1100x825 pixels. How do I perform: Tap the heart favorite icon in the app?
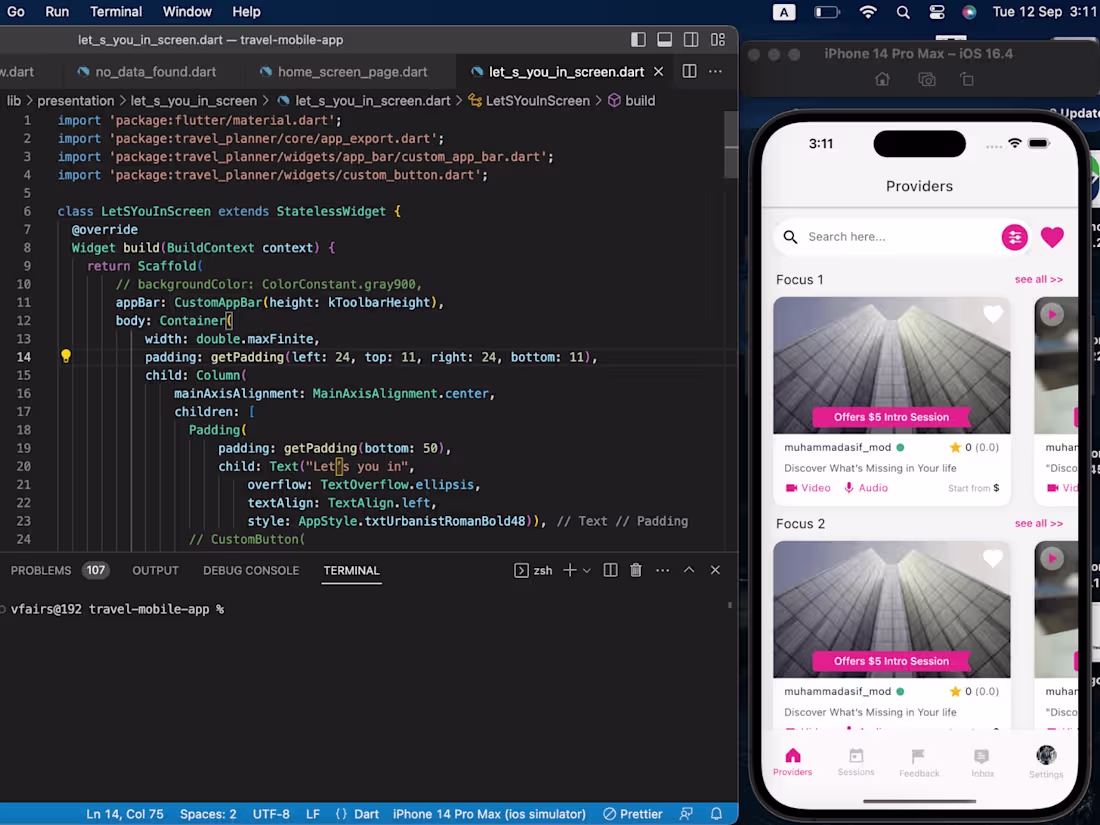point(1052,237)
